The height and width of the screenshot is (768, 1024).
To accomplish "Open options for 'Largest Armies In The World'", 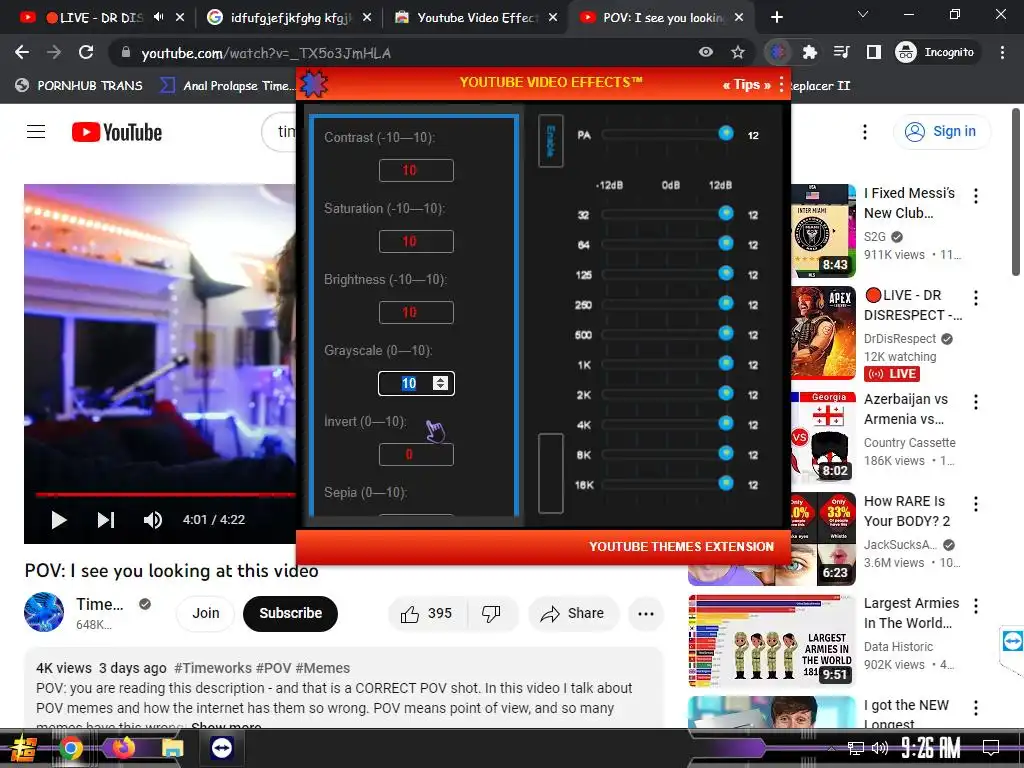I will click(x=976, y=606).
